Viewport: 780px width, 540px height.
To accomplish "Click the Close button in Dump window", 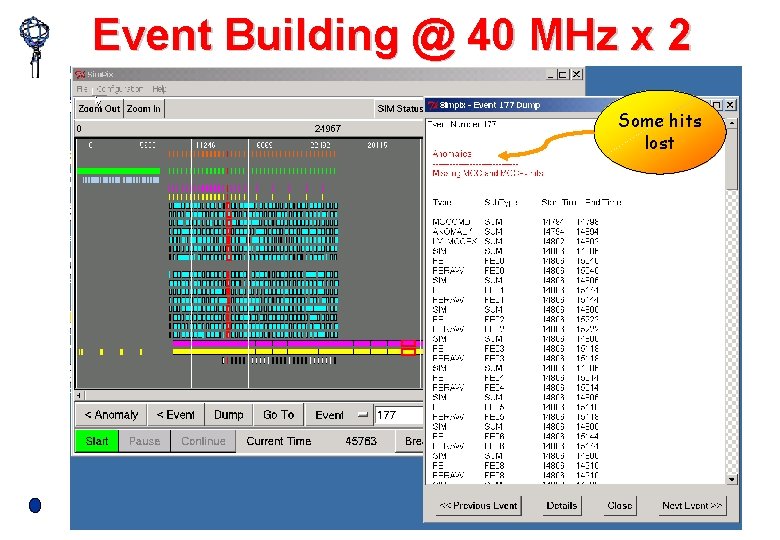I will [x=619, y=506].
